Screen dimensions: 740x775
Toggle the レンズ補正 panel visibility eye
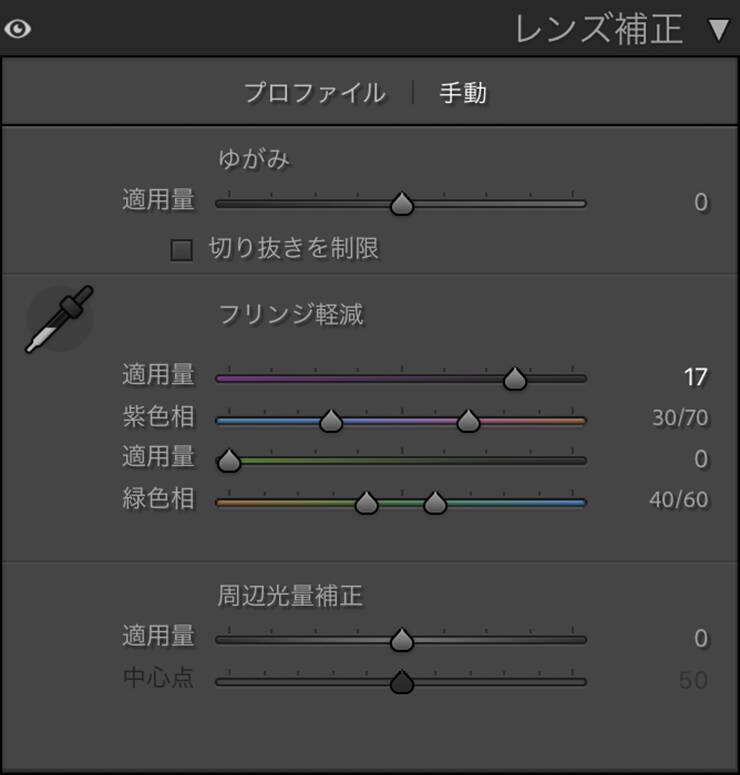(18, 29)
